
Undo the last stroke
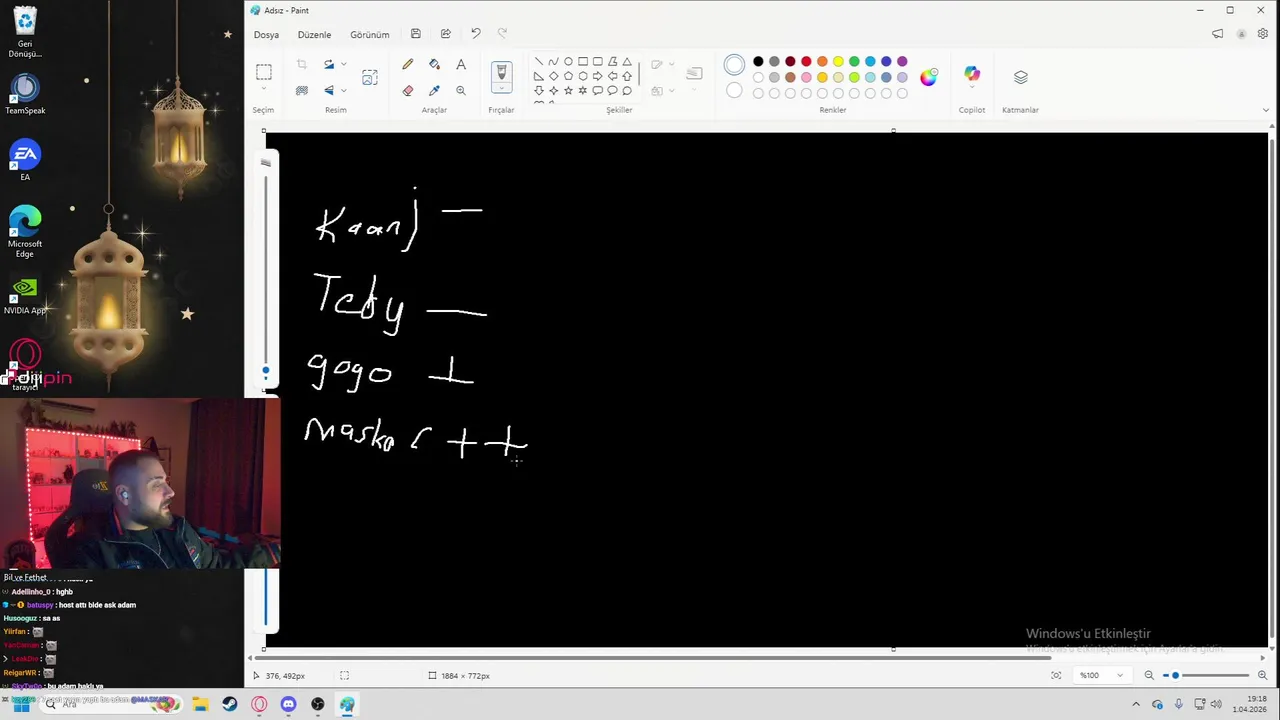pyautogui.click(x=475, y=34)
